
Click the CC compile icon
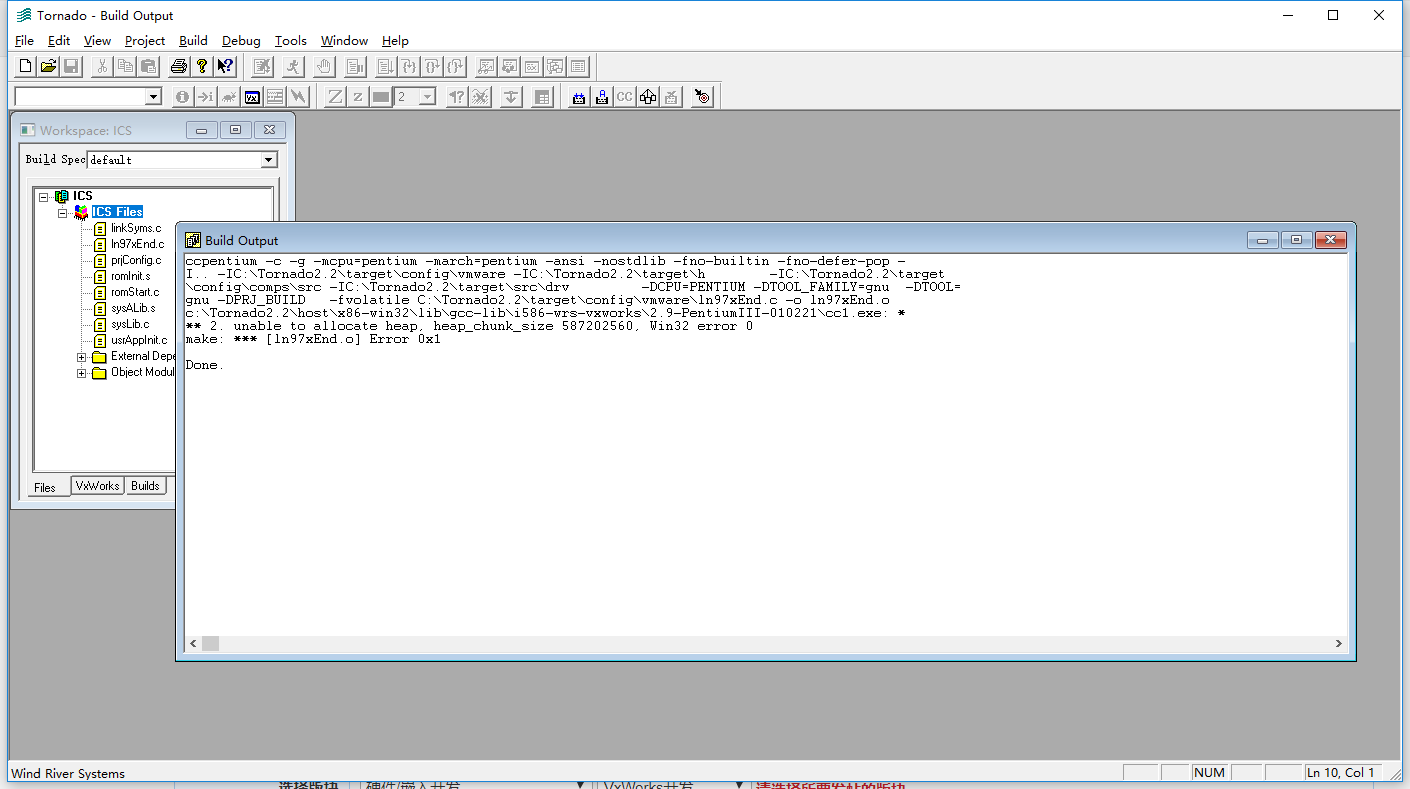(625, 97)
